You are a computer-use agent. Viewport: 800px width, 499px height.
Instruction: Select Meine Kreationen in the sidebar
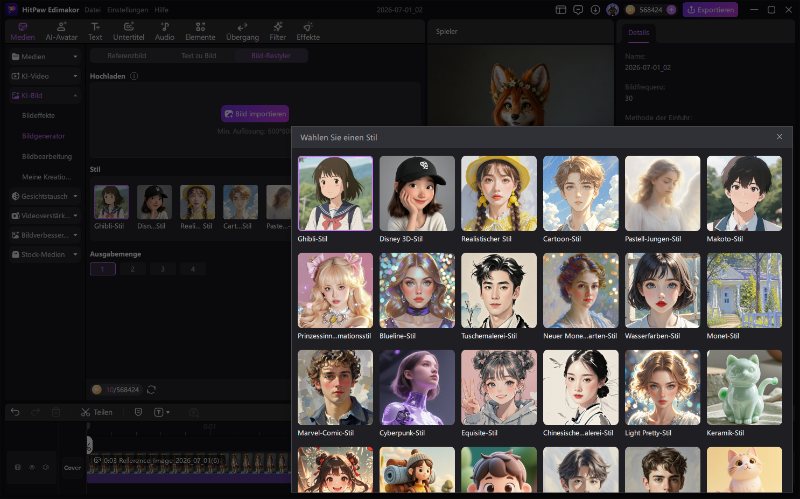(46, 177)
